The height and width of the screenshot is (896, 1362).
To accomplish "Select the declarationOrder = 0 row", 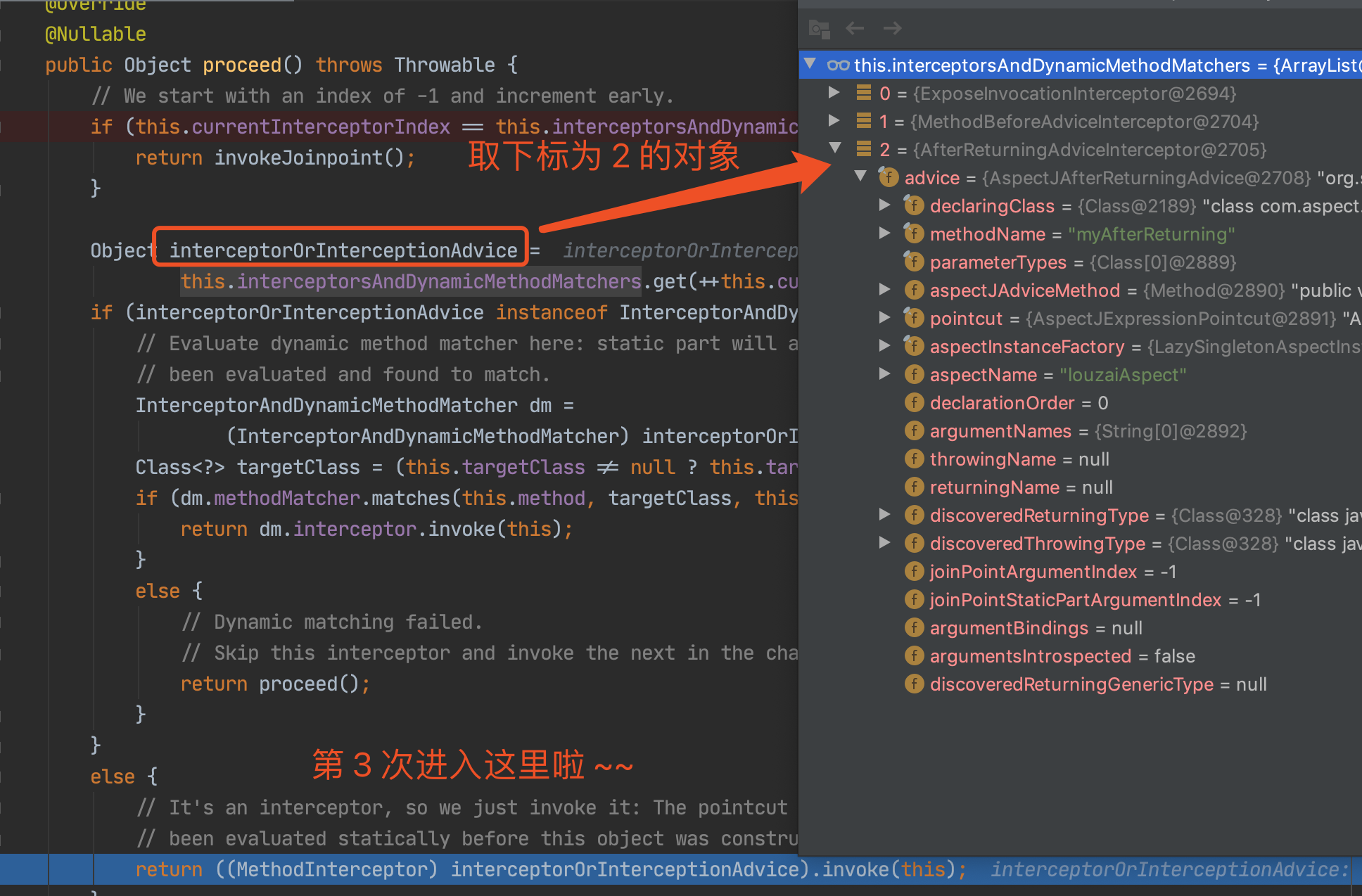I will coord(1081,403).
